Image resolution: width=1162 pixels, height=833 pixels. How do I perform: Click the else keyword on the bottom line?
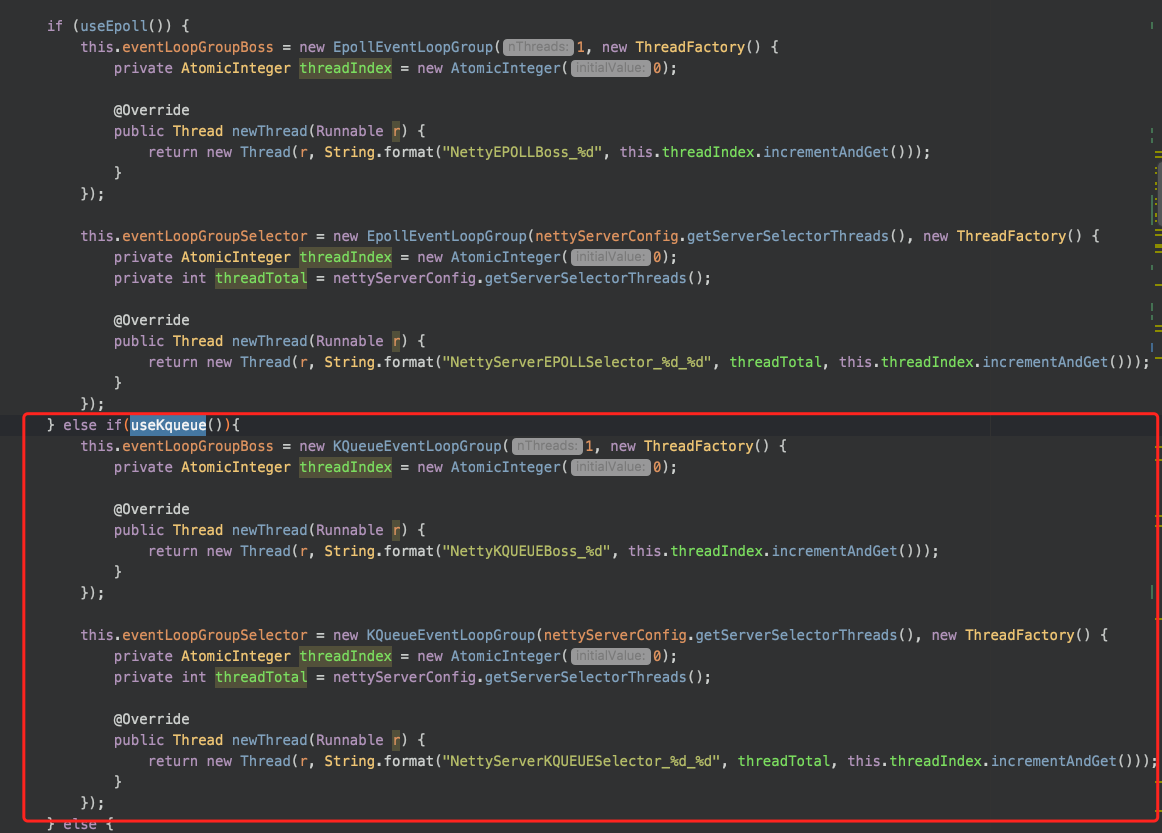click(80, 823)
